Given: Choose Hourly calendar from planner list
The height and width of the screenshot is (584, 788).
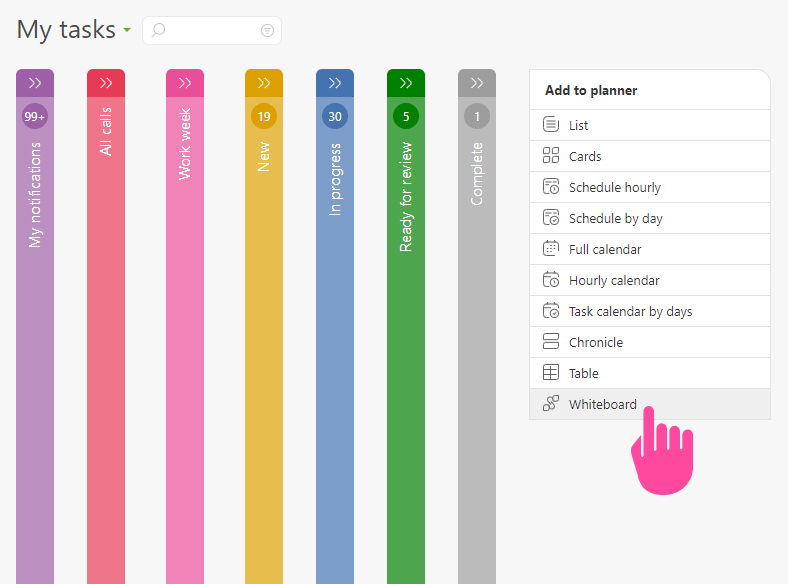Looking at the screenshot, I should [x=614, y=280].
